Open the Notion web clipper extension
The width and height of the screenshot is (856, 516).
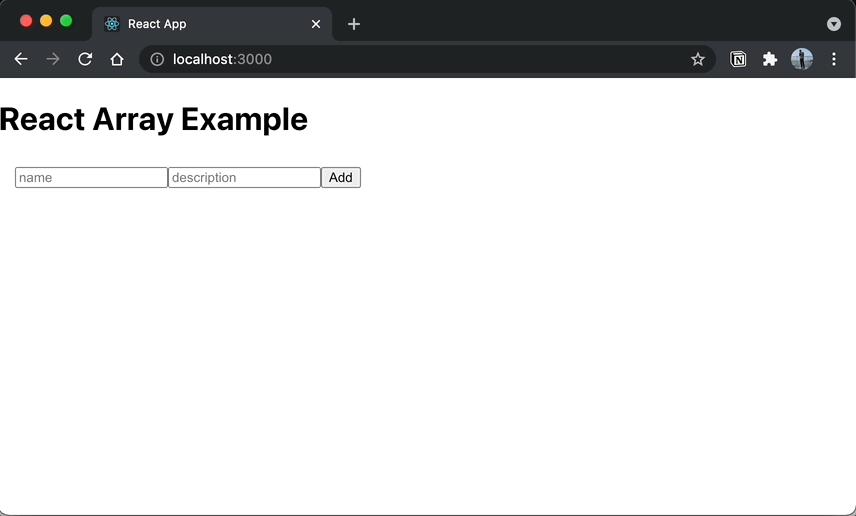[738, 59]
